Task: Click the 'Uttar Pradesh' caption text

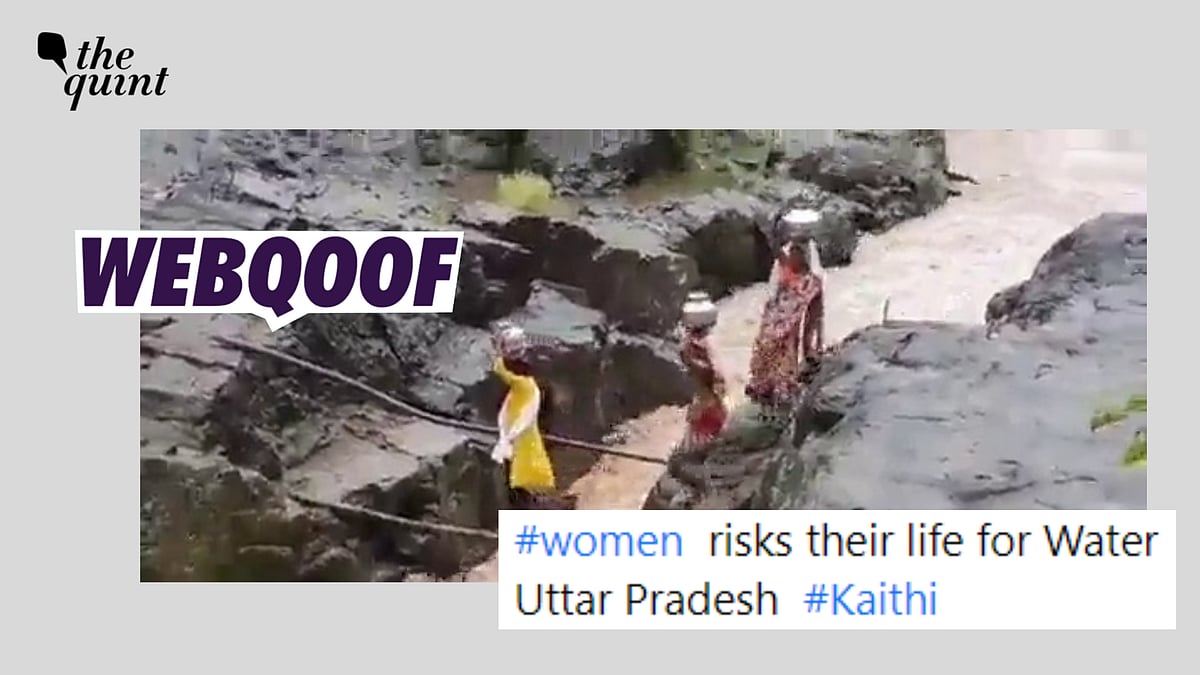Action: click(645, 600)
